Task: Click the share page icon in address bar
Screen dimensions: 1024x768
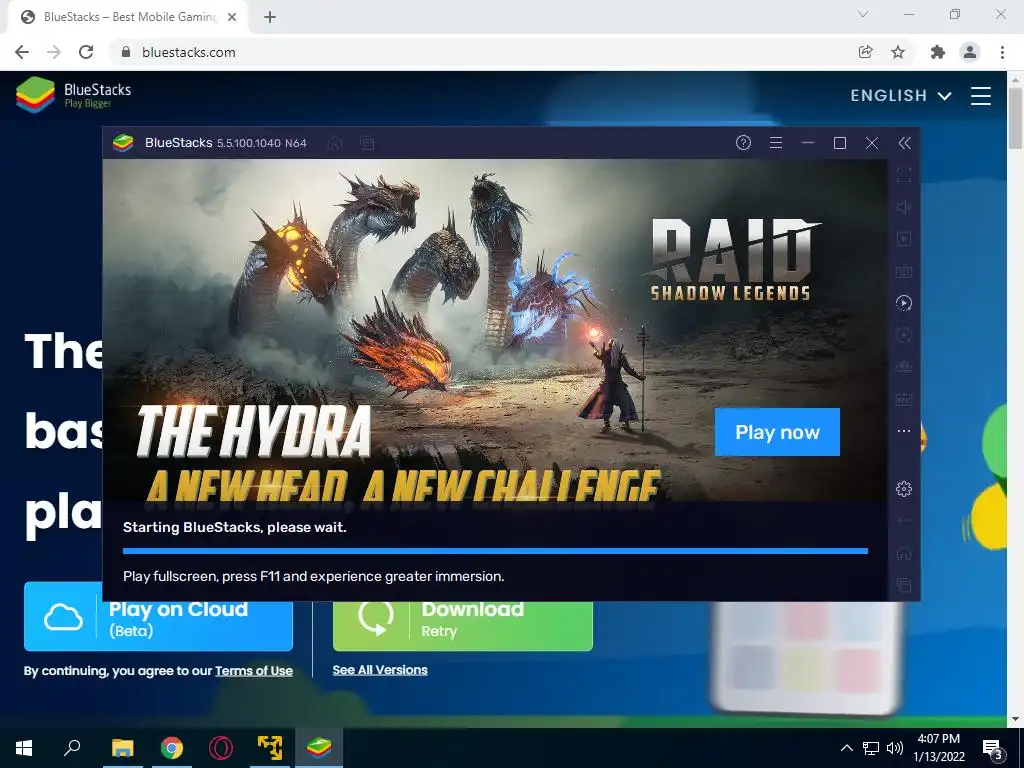Action: (x=865, y=52)
